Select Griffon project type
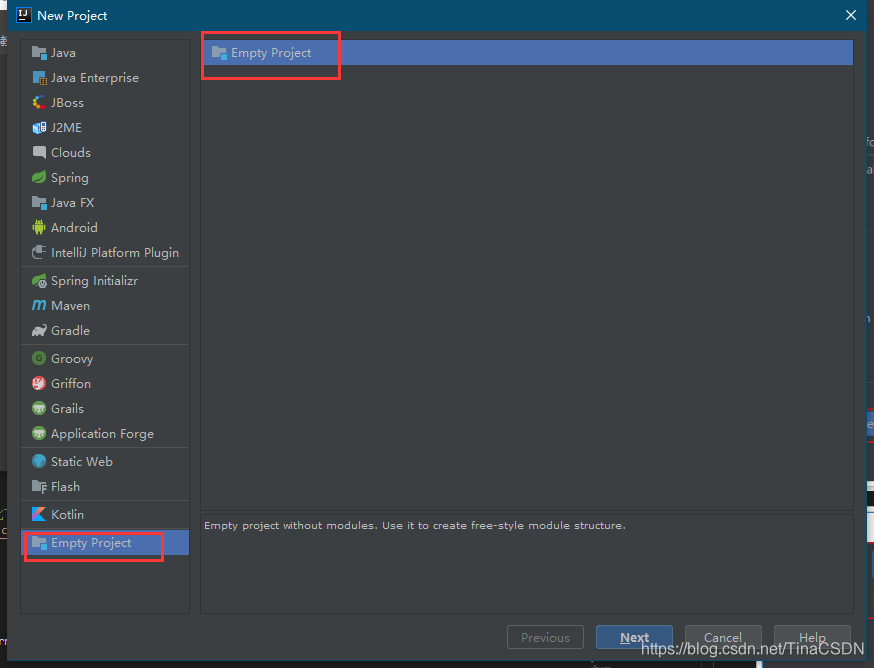 [x=105, y=384]
